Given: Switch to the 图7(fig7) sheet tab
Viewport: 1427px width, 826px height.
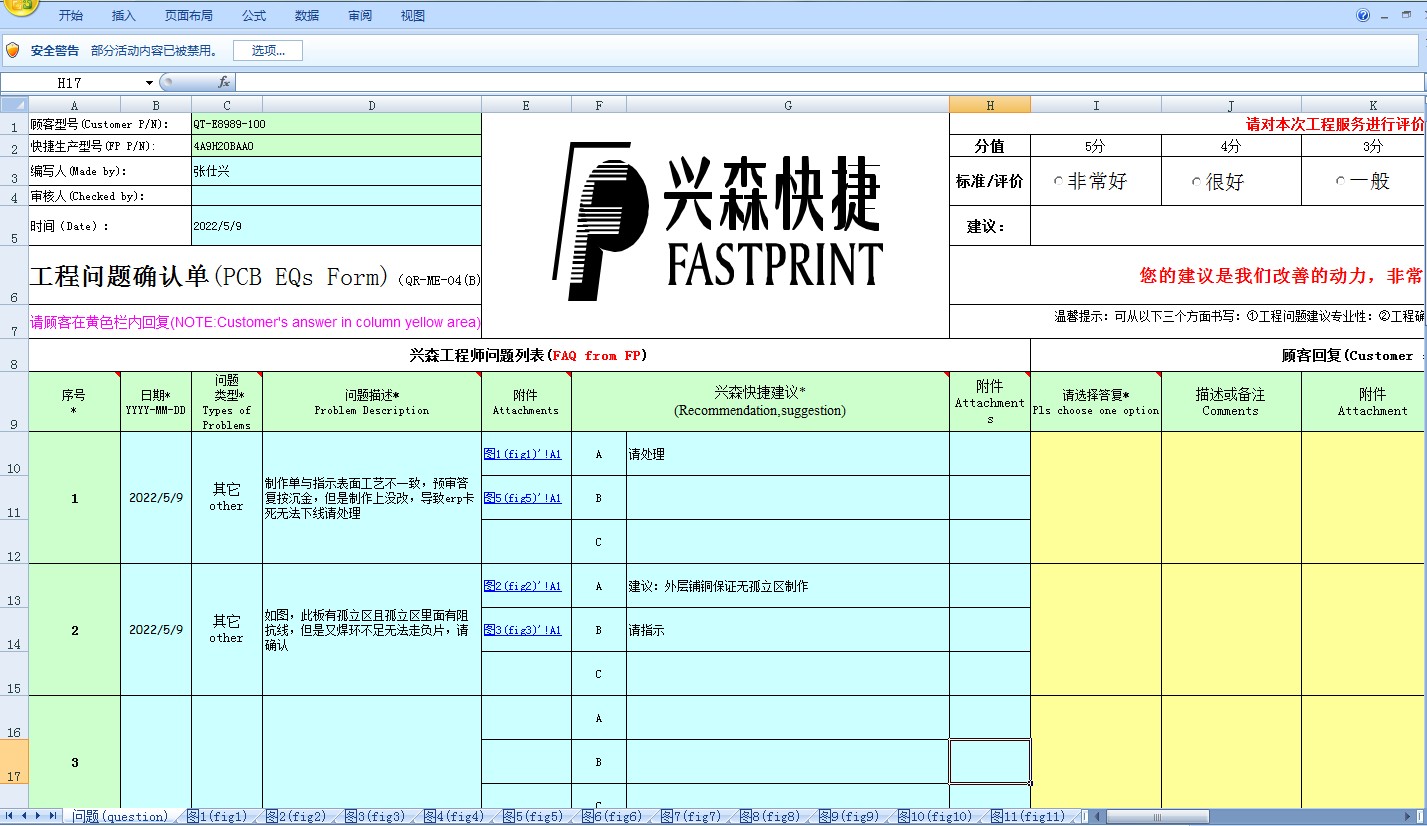Looking at the screenshot, I should click(x=691, y=817).
